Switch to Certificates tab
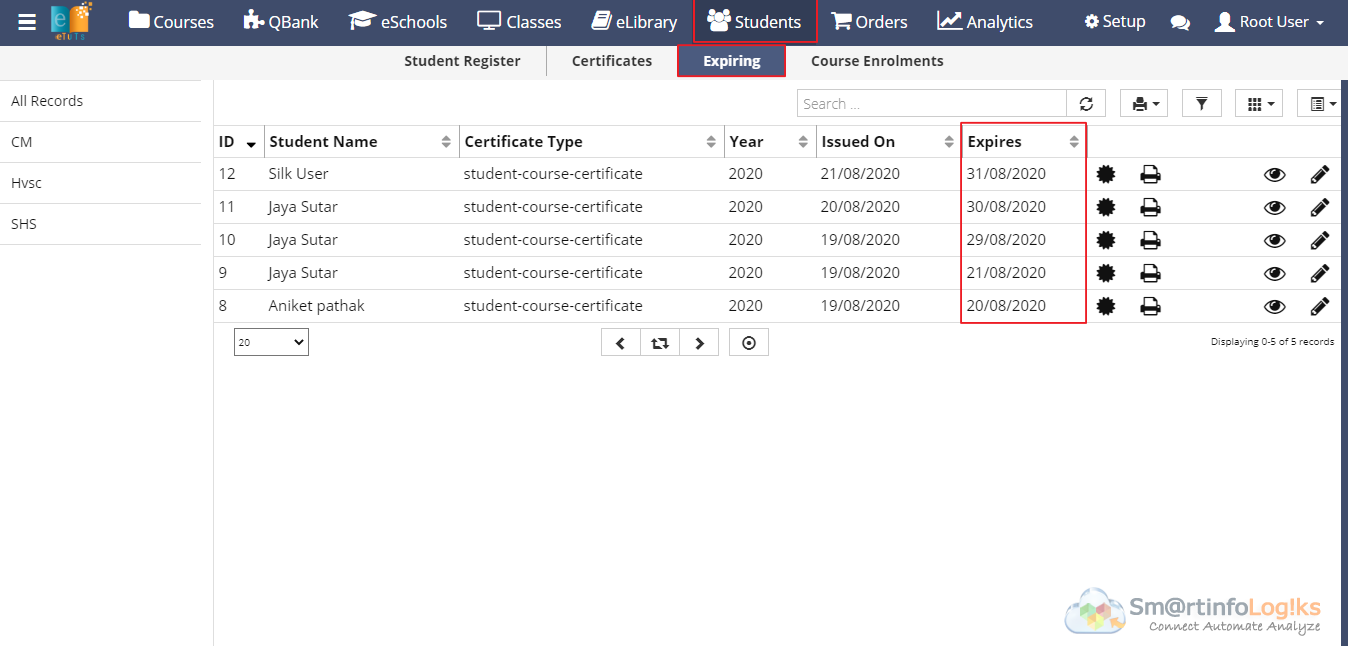Screen dimensions: 1348x646 coord(612,61)
